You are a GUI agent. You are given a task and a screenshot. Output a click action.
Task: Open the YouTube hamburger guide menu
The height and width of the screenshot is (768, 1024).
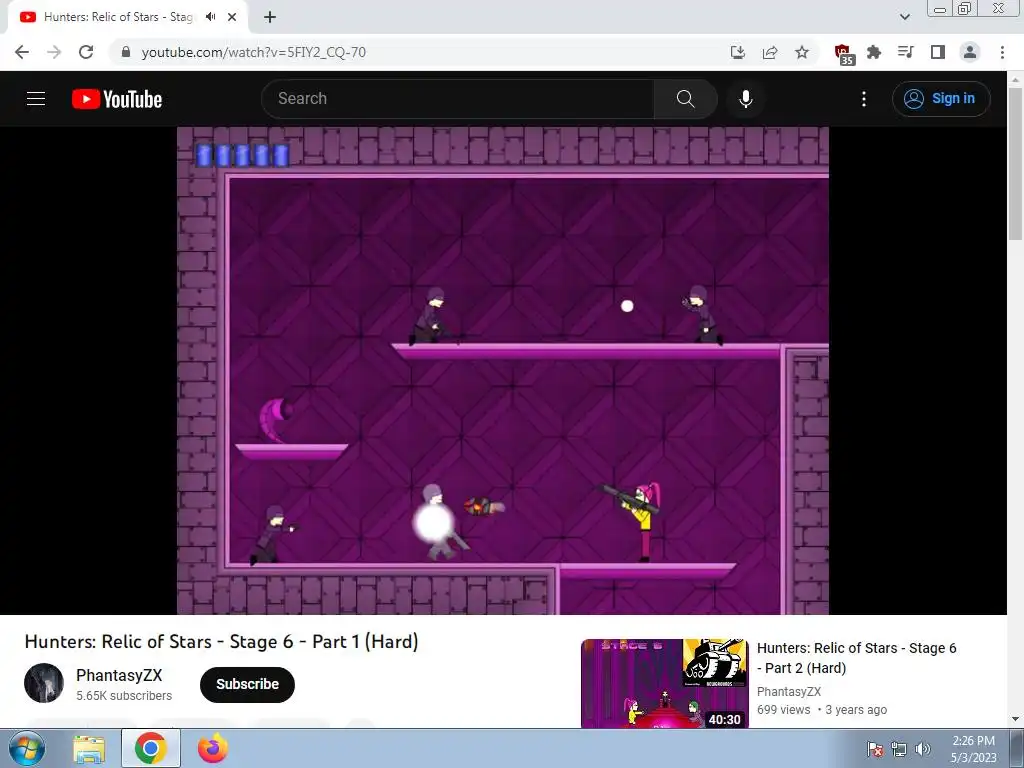tap(36, 99)
